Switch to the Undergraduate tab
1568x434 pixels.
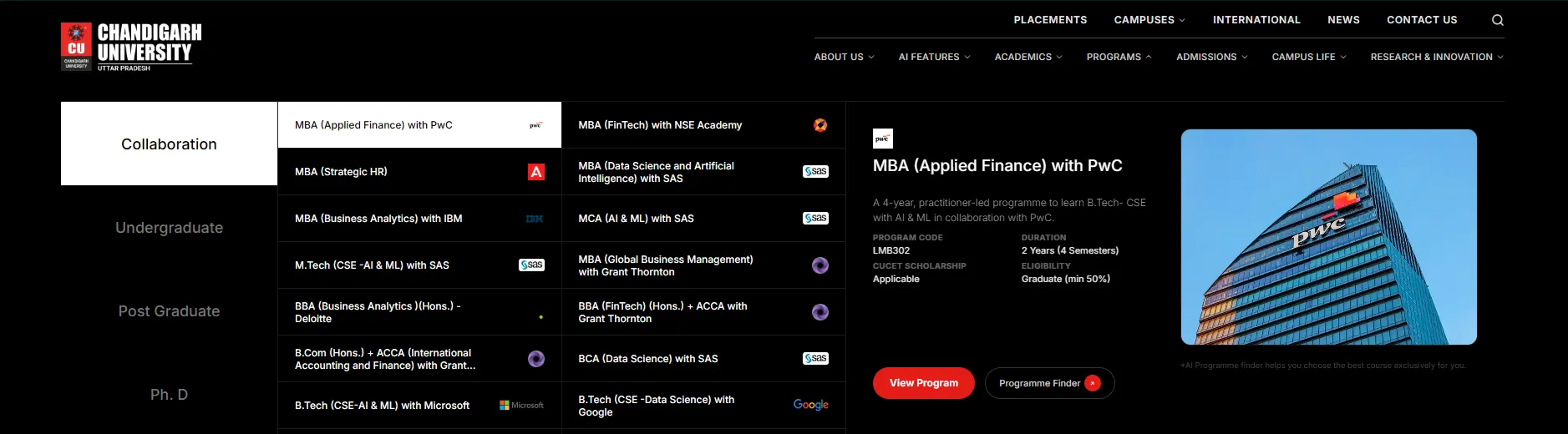169,227
